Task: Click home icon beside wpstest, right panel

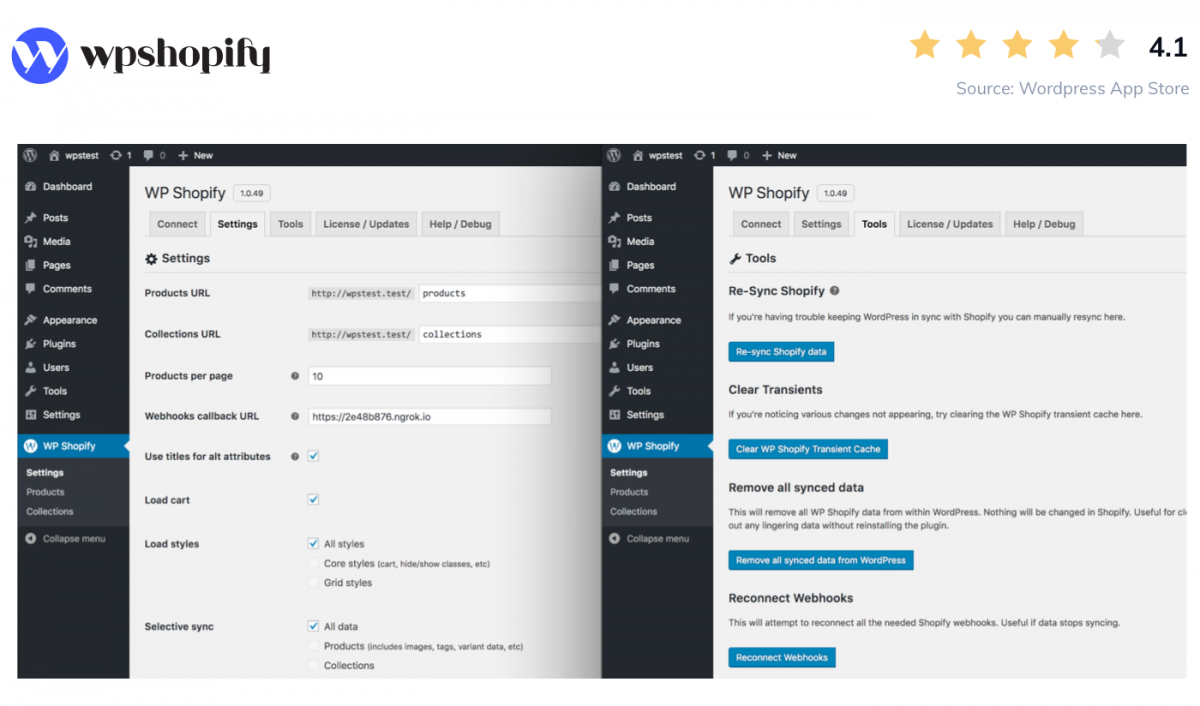Action: coord(638,155)
